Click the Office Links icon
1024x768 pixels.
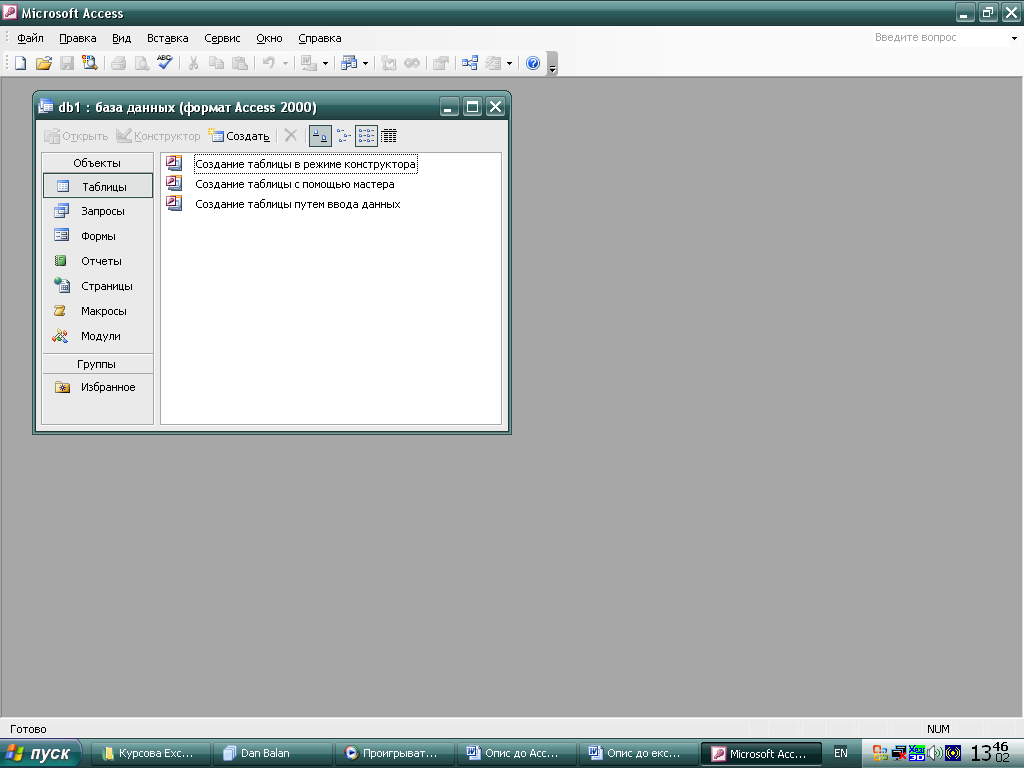(x=309, y=63)
